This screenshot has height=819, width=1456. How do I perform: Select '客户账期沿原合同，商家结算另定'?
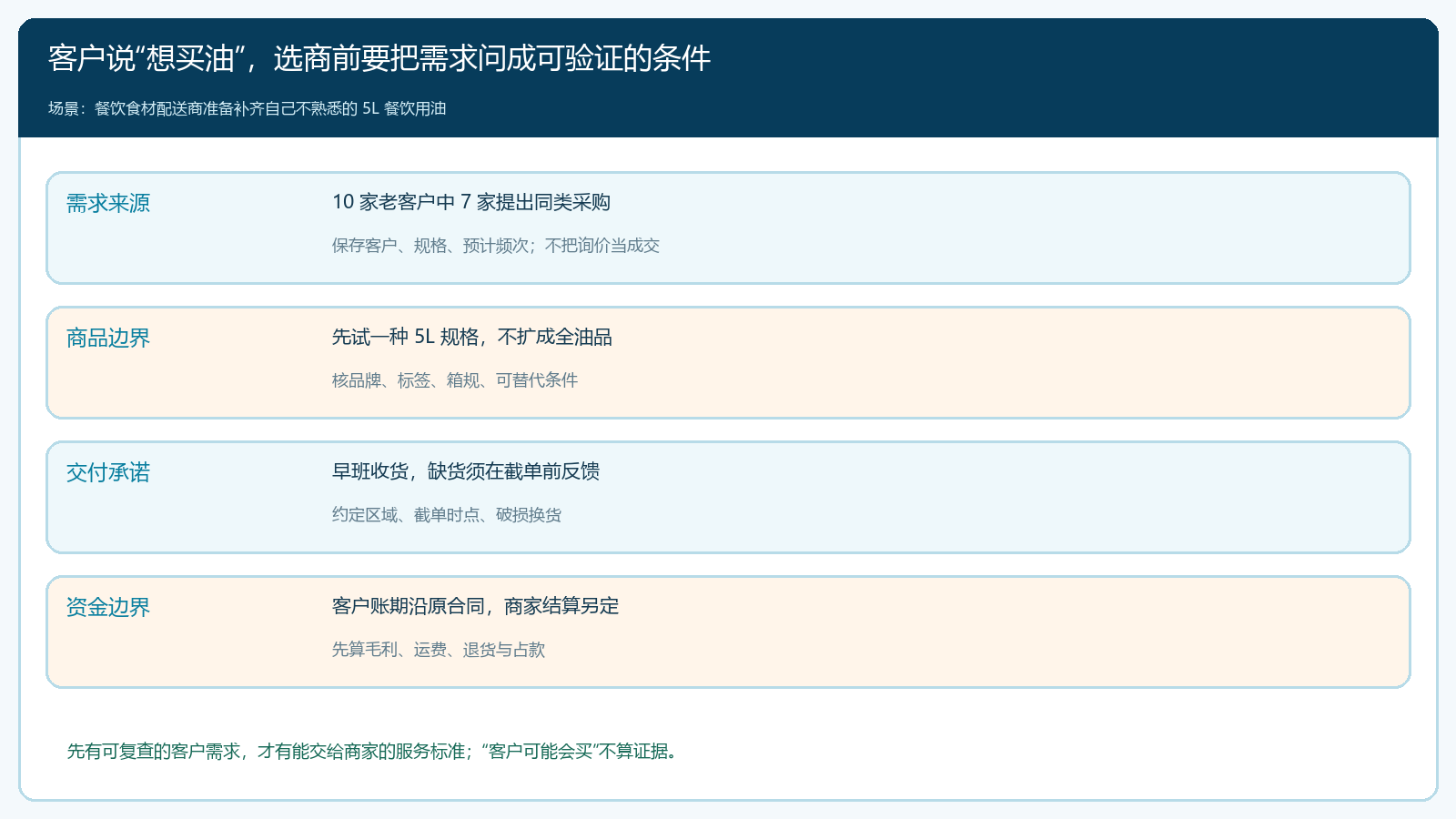tap(476, 606)
